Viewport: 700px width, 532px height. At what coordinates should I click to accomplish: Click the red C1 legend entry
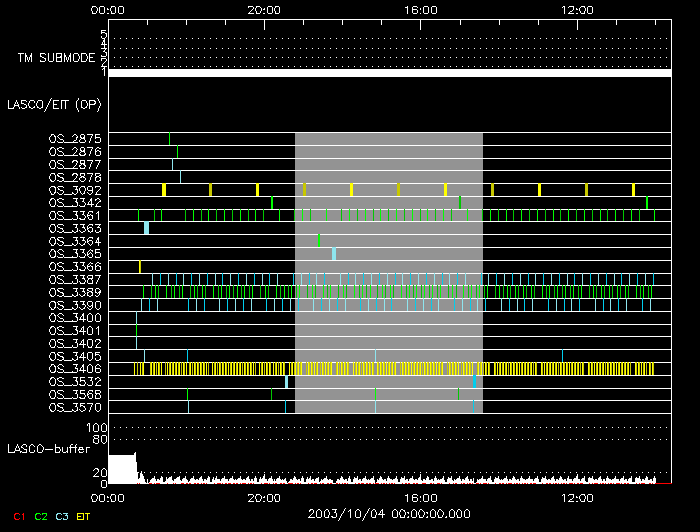click(16, 516)
